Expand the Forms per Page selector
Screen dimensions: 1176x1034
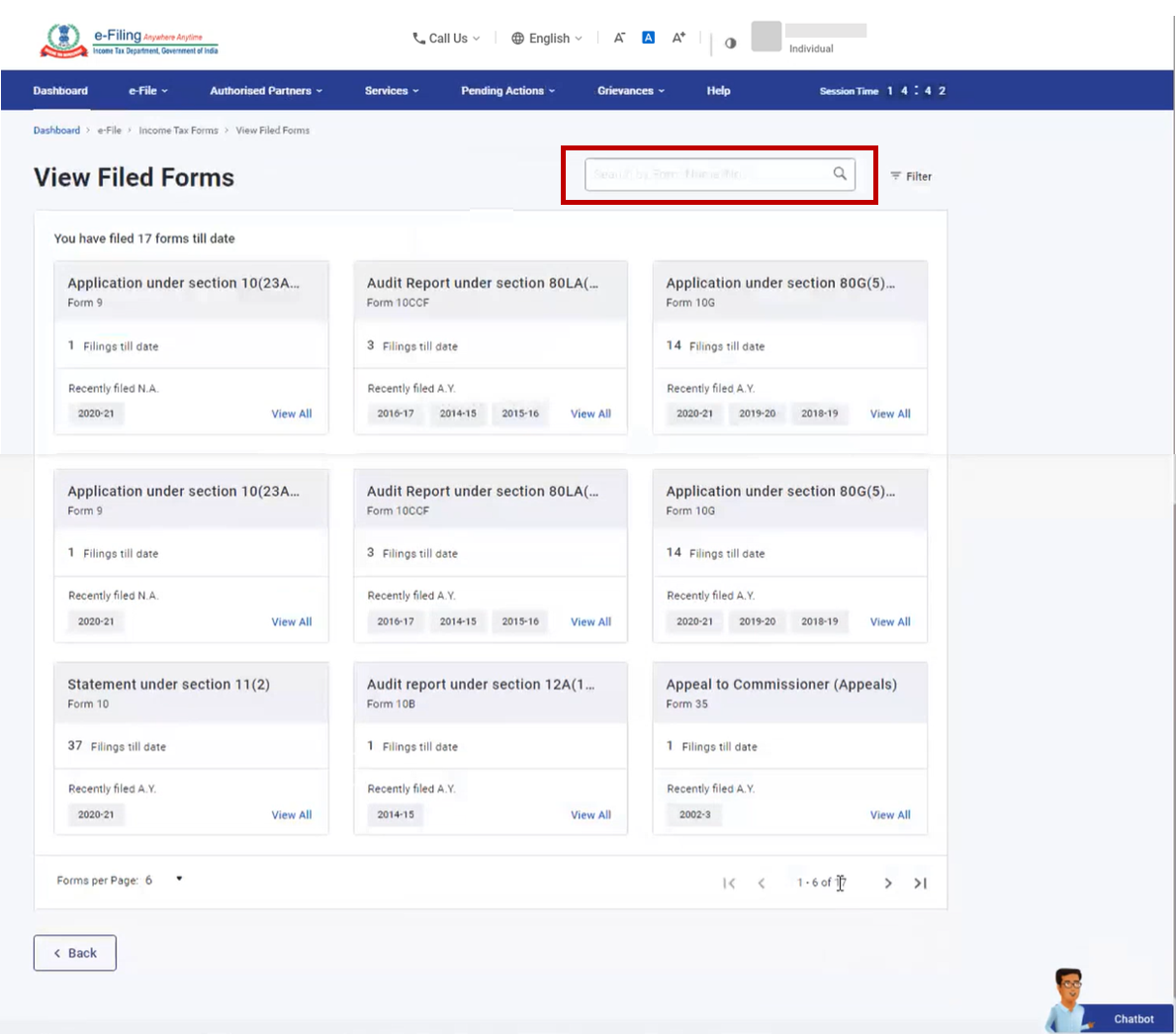(178, 879)
